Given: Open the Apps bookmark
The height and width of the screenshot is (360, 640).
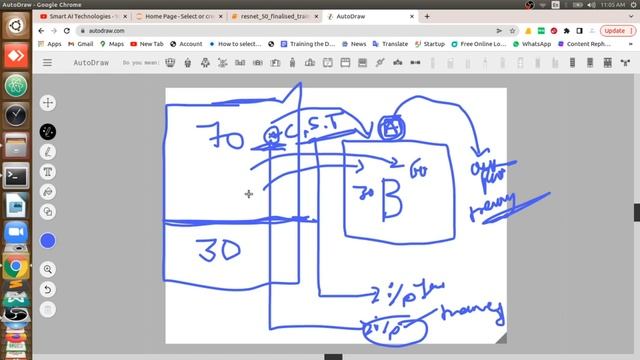Looking at the screenshot, I should (49, 44).
